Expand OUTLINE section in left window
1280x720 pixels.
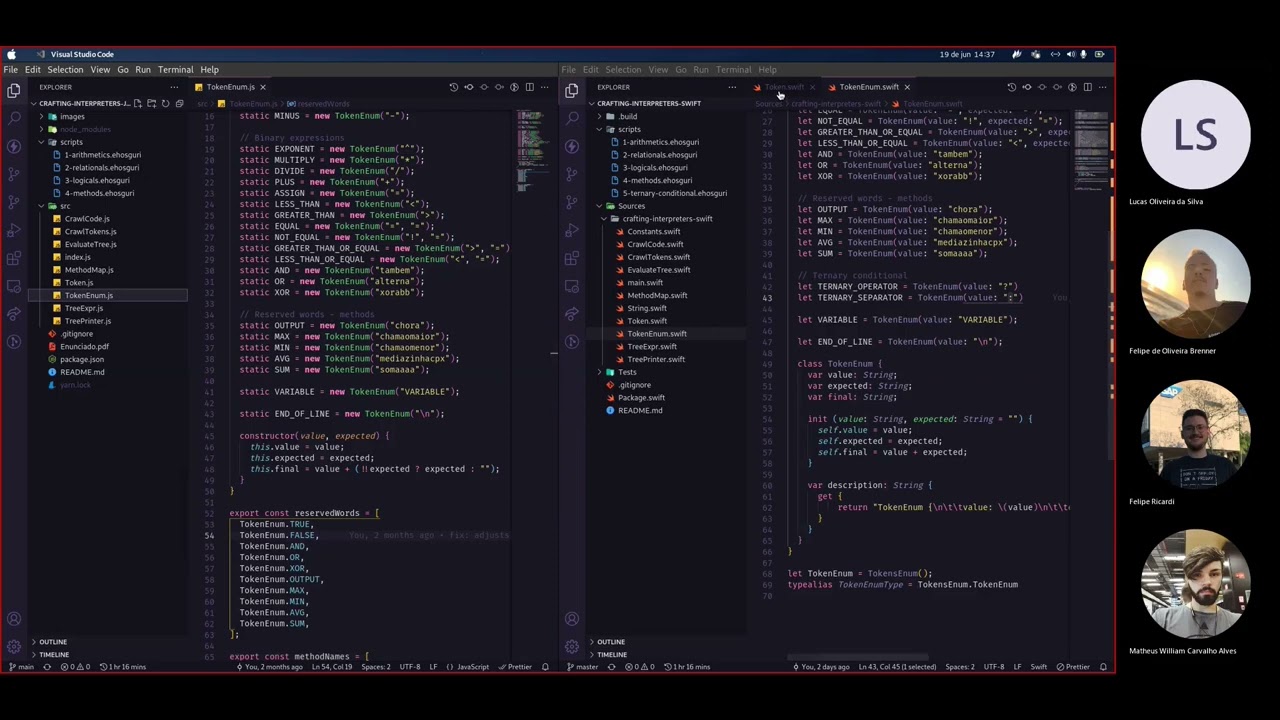[x=53, y=642]
